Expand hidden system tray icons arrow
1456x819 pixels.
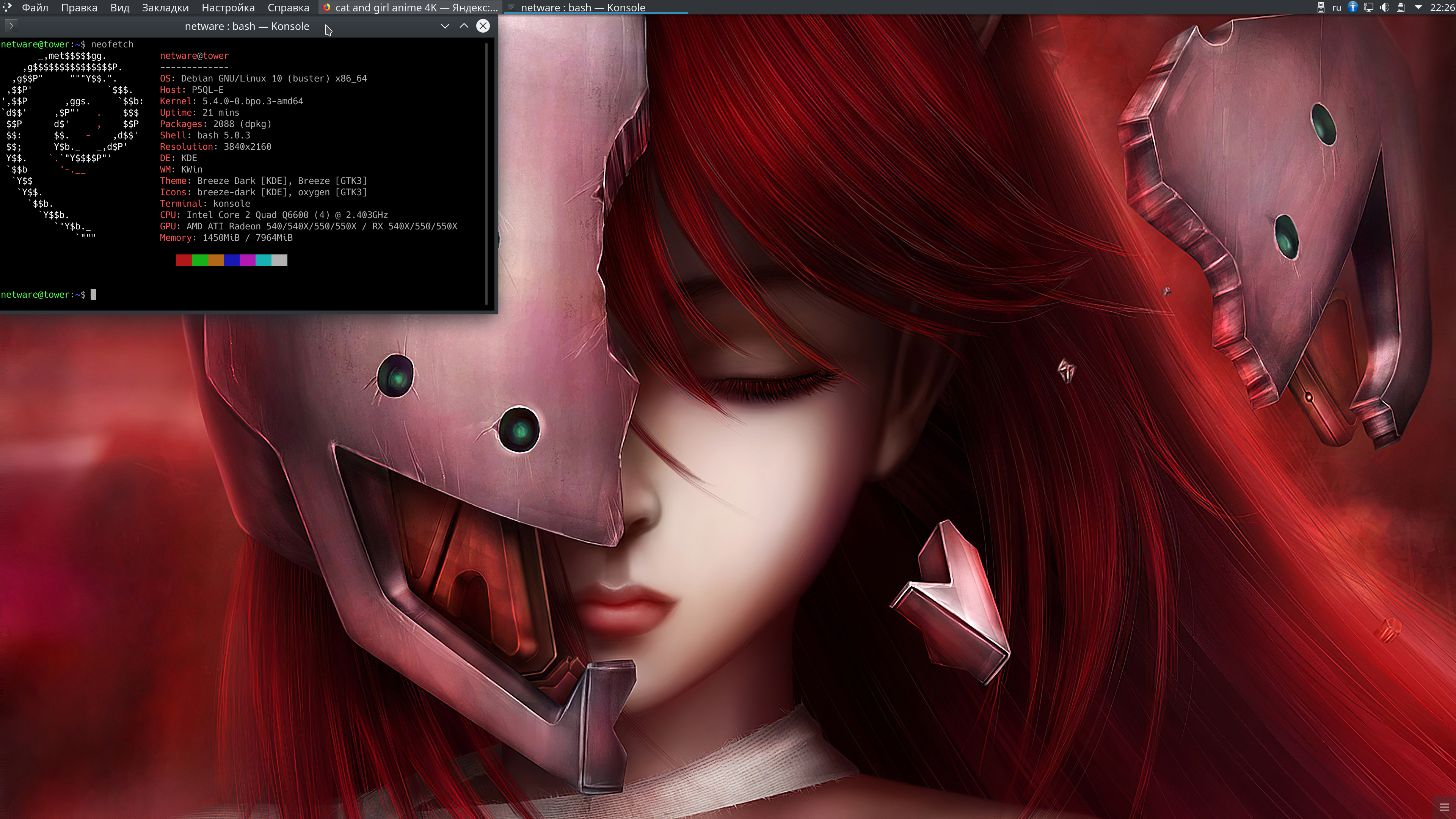(1418, 7)
